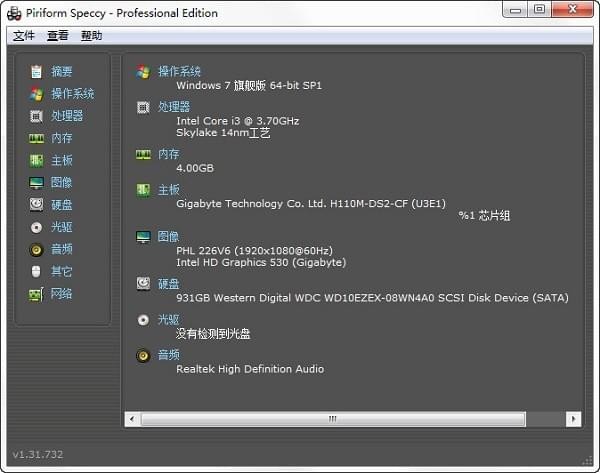Show 光驱 details from sidebar
This screenshot has height=473, width=600.
[62, 227]
